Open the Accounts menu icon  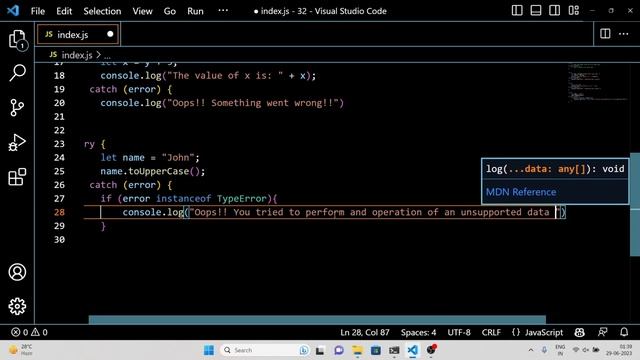[17, 272]
